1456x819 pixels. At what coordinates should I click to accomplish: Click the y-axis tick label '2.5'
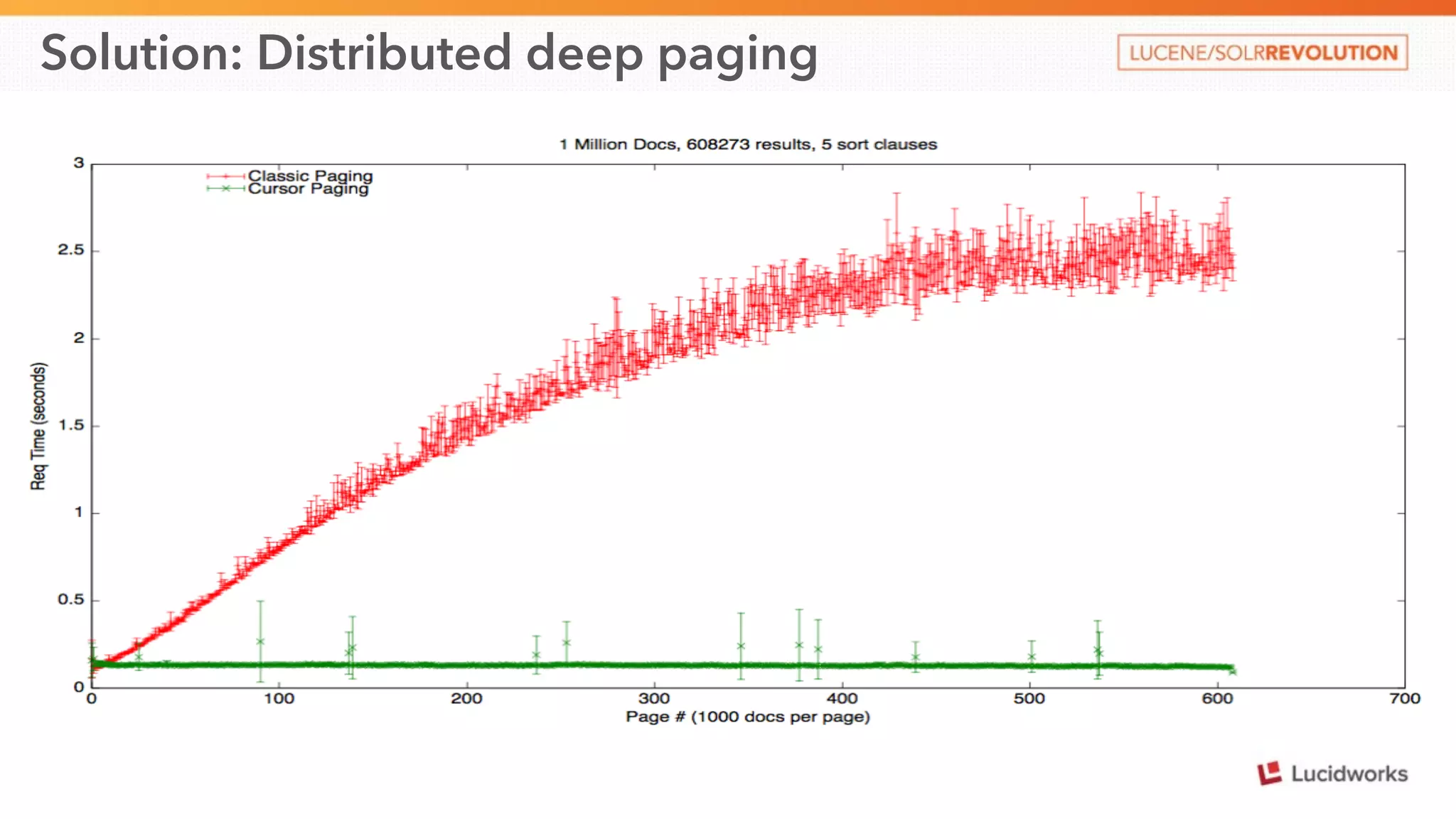tap(70, 250)
